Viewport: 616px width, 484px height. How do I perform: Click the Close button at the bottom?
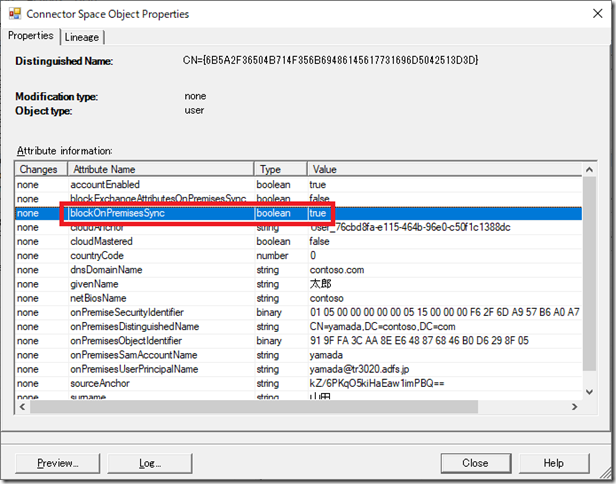475,463
